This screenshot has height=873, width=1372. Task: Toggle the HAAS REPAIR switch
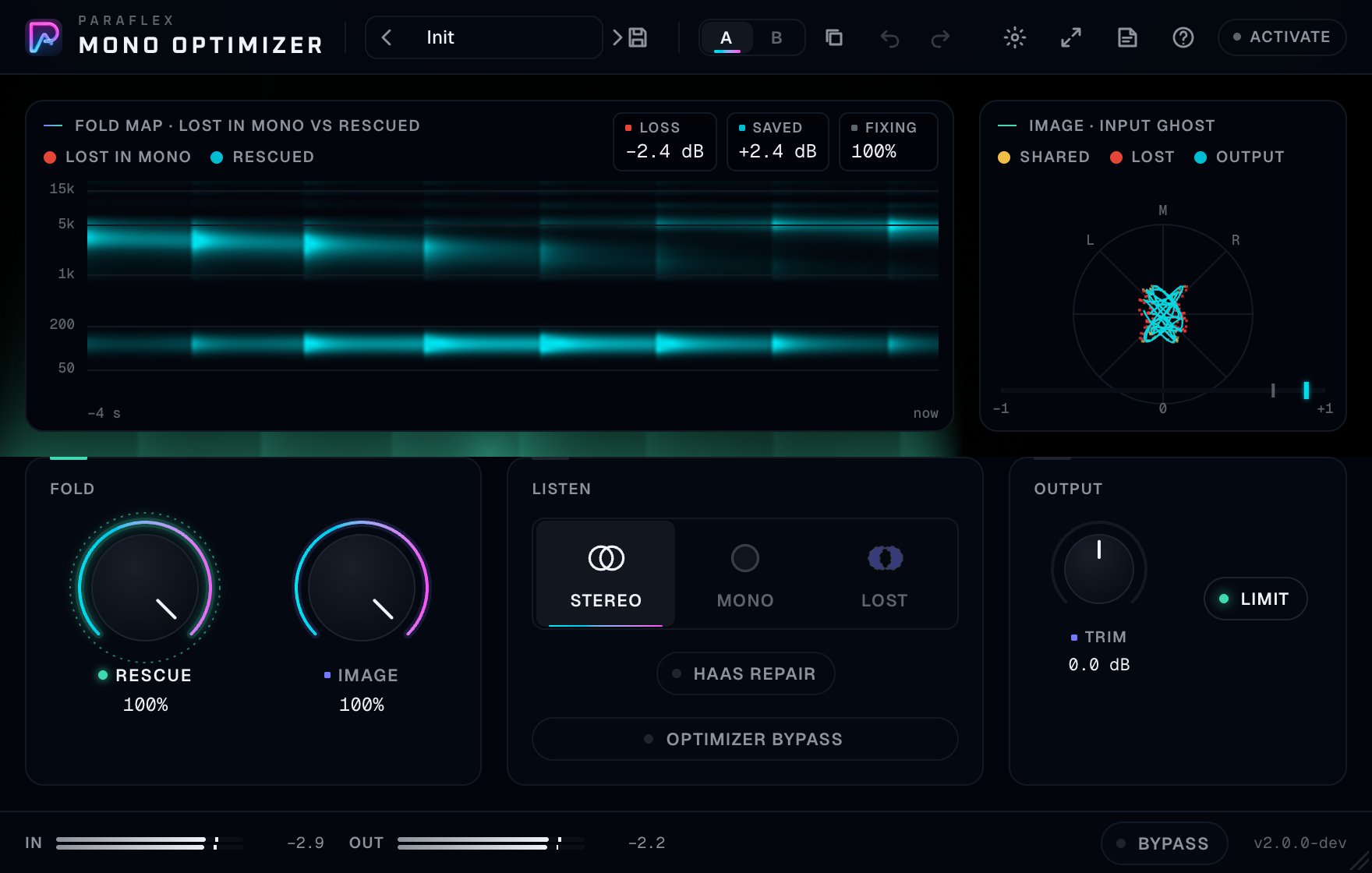(x=745, y=673)
